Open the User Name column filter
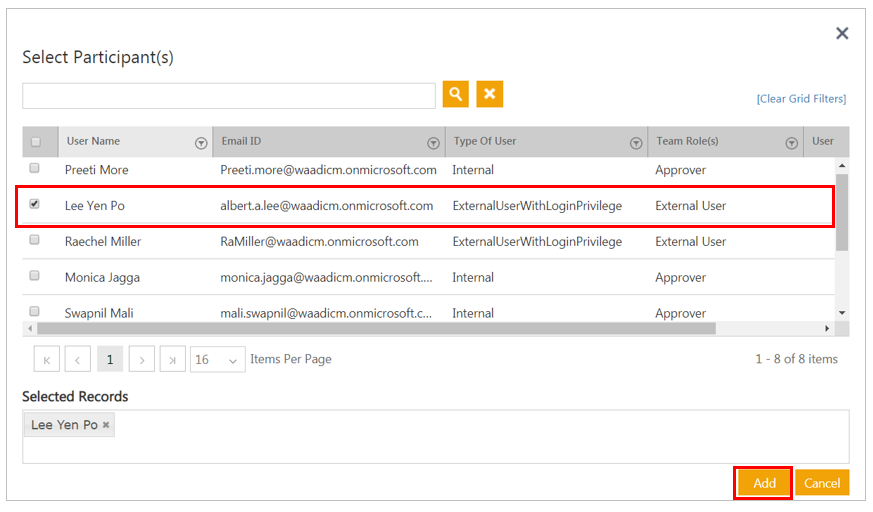This screenshot has width=873, height=512. point(201,143)
